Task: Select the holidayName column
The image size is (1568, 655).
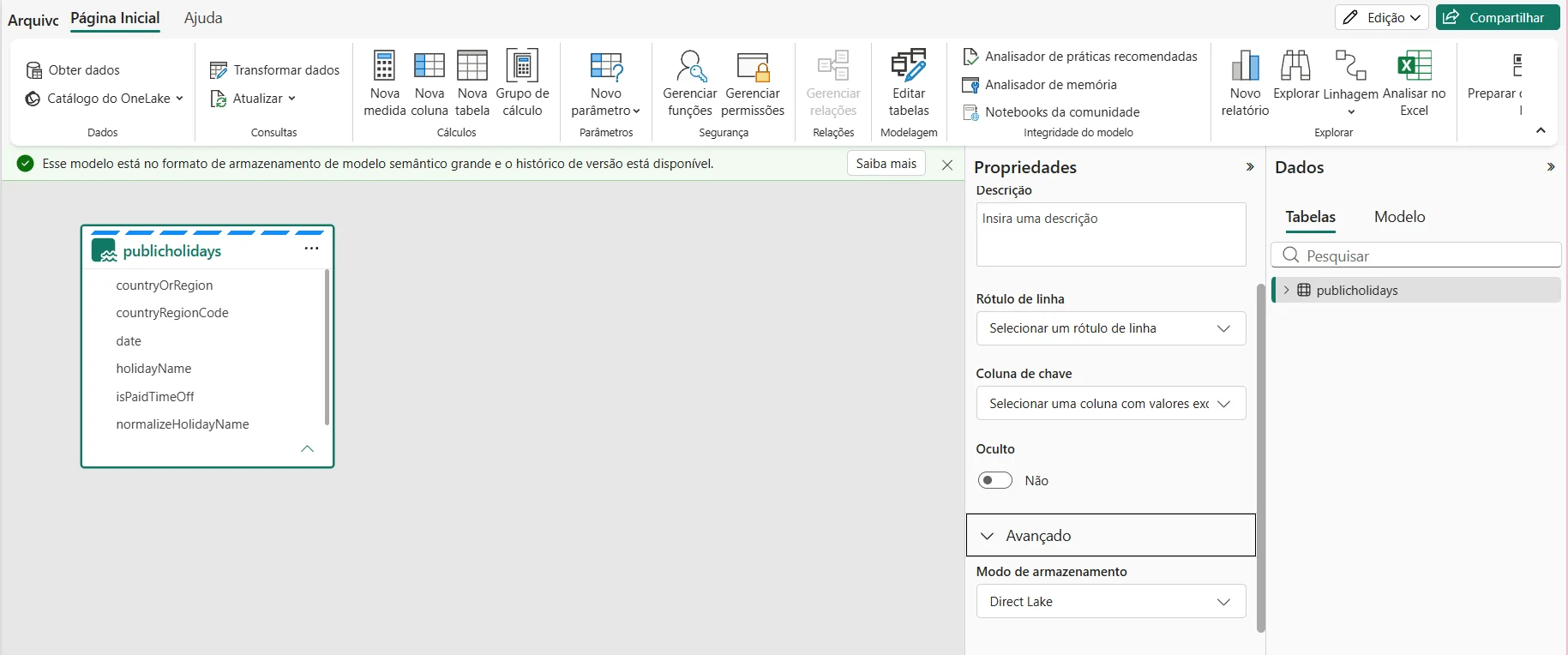Action: pos(153,369)
